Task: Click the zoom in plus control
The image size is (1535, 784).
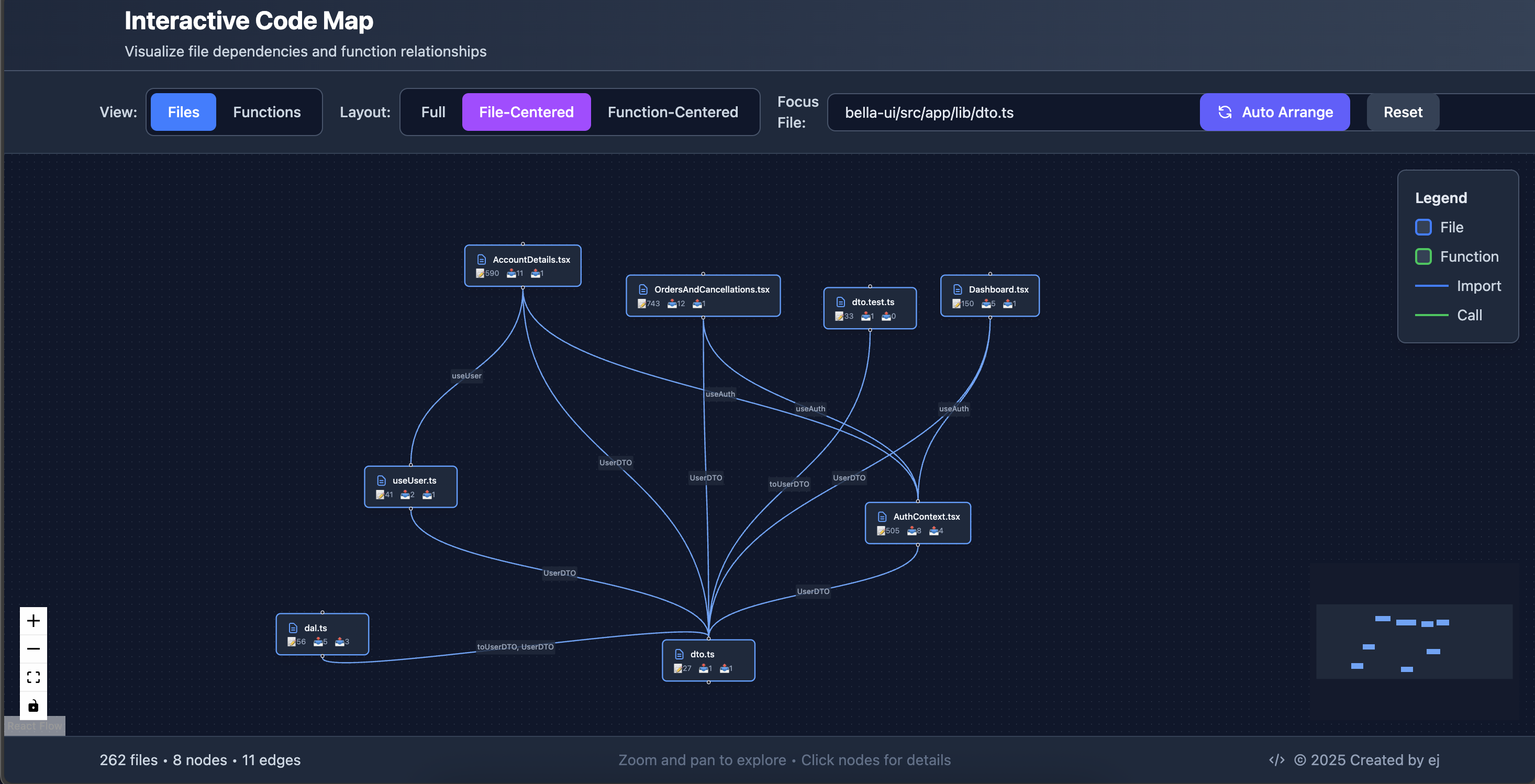Action: point(34,620)
